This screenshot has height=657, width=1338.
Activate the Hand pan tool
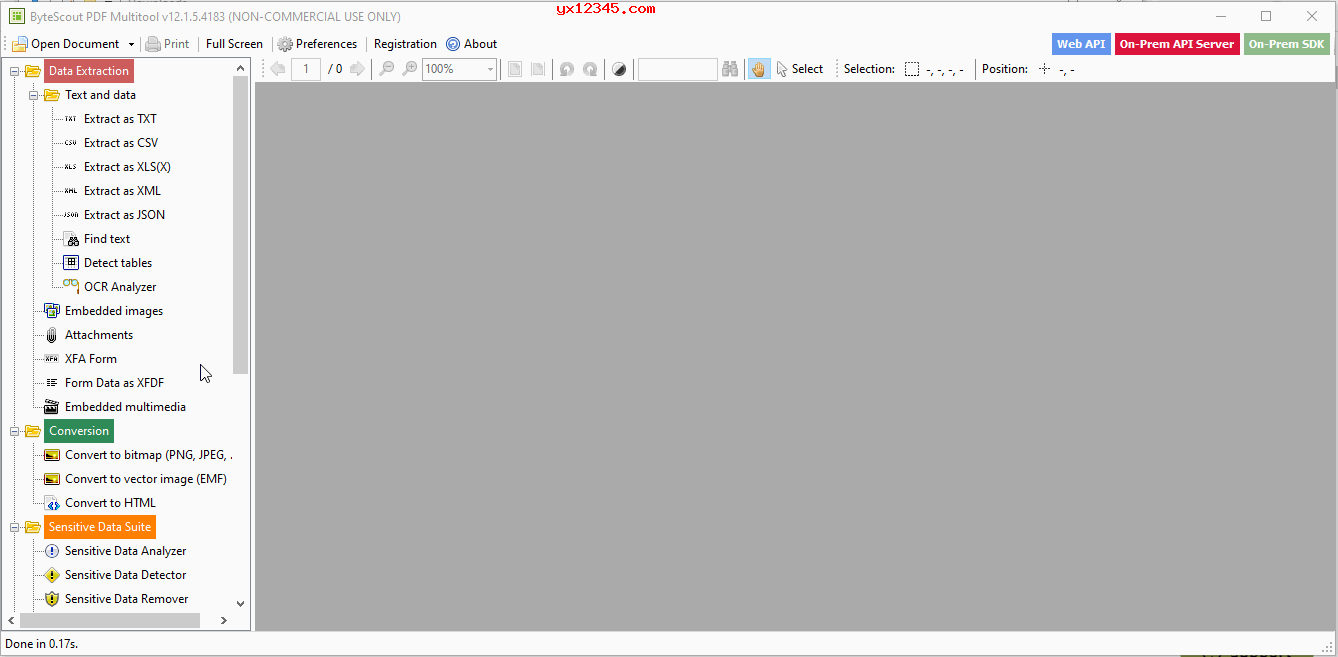coord(760,68)
